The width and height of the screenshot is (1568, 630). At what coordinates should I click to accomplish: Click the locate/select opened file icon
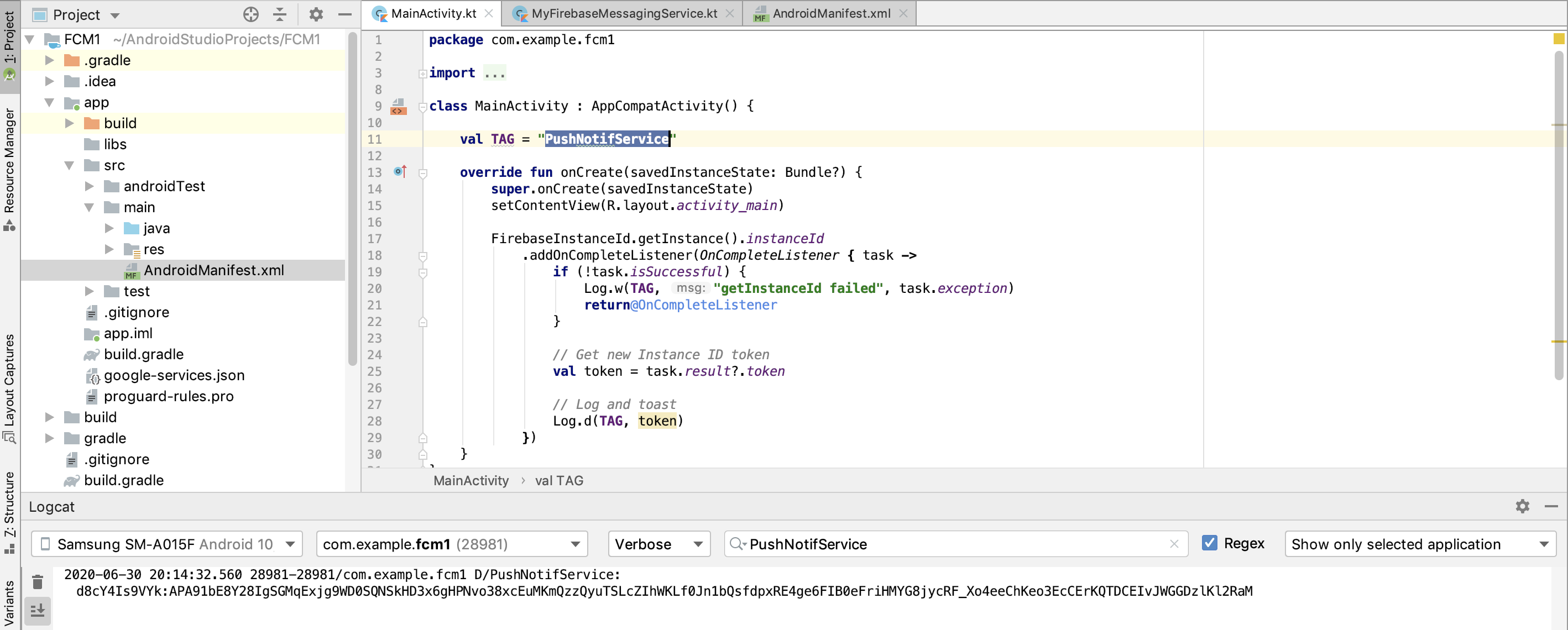251,14
